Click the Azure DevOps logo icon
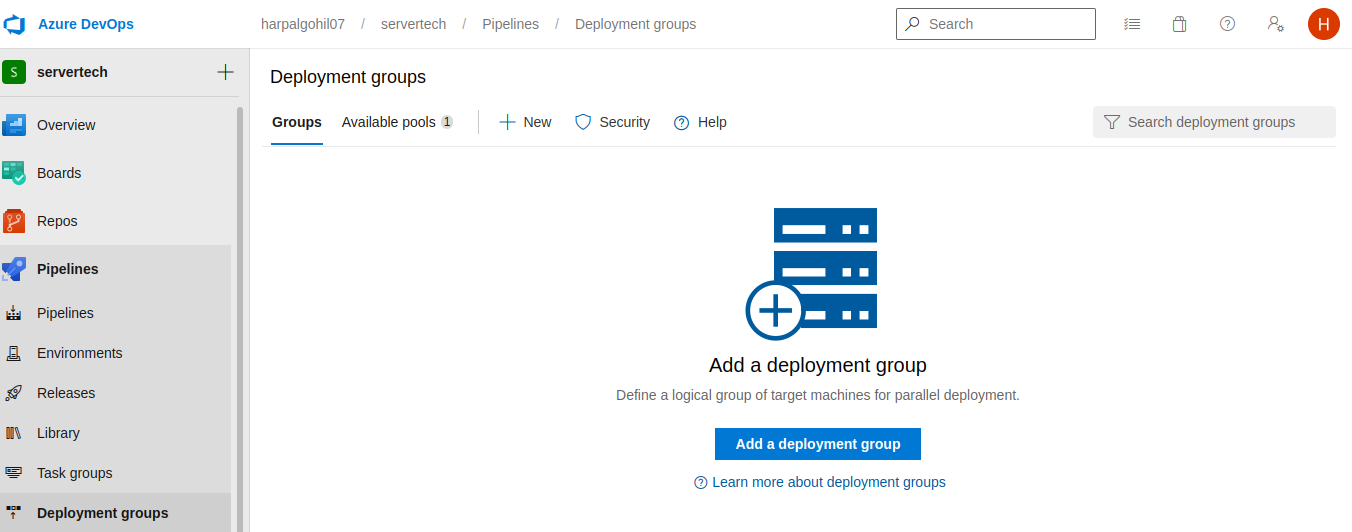The width and height of the screenshot is (1352, 532). coord(14,24)
